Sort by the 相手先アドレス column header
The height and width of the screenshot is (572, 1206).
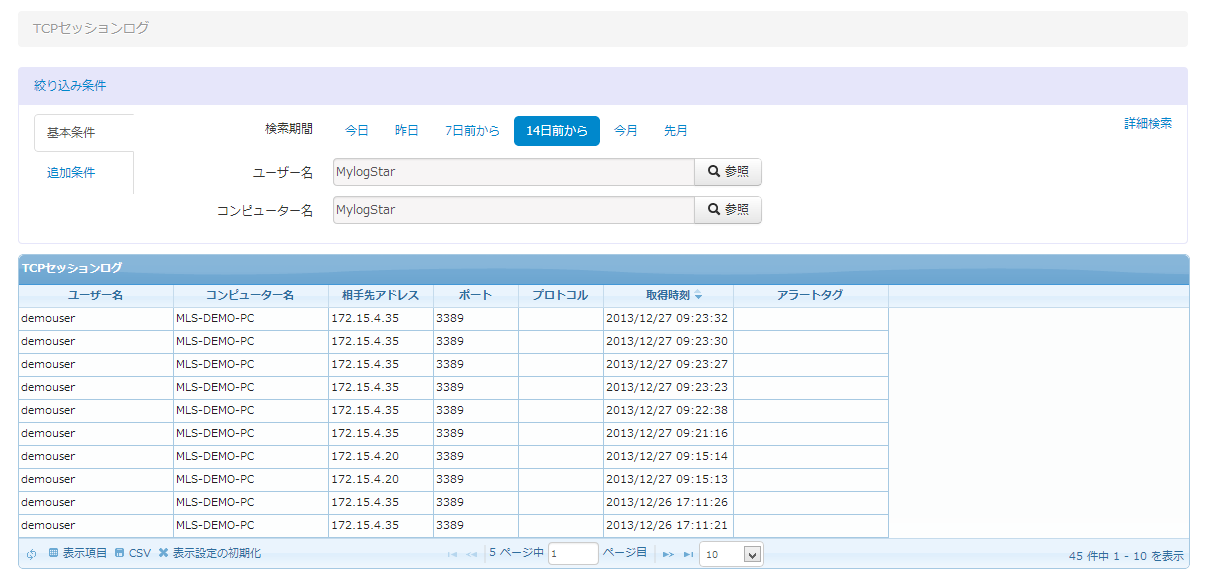(381, 296)
